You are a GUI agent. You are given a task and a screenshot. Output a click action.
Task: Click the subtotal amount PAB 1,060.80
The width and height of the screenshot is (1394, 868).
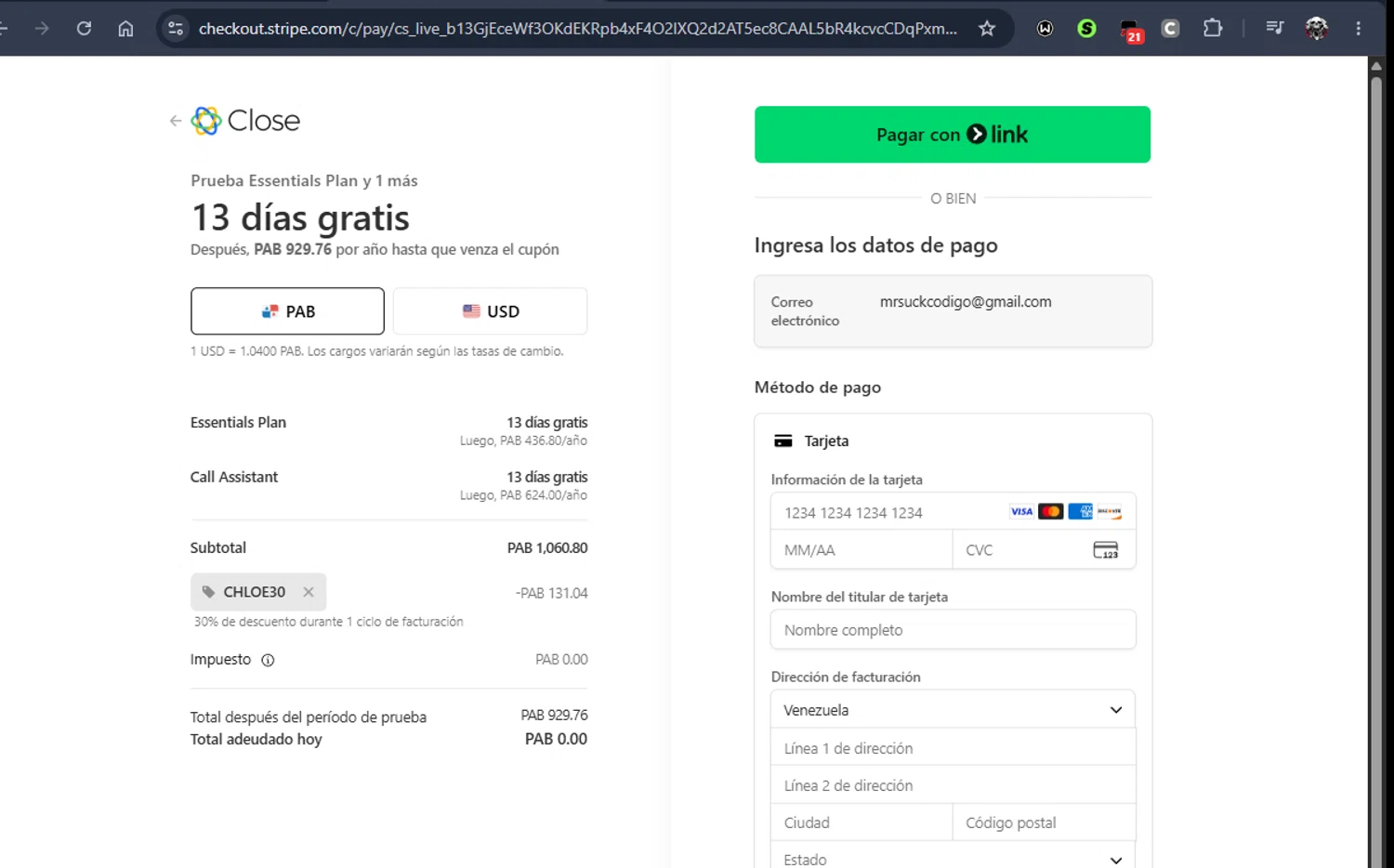[x=547, y=548]
